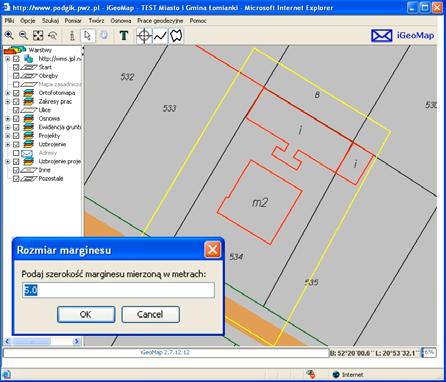
Task: Open the Pliki menu
Action: pyautogui.click(x=9, y=21)
